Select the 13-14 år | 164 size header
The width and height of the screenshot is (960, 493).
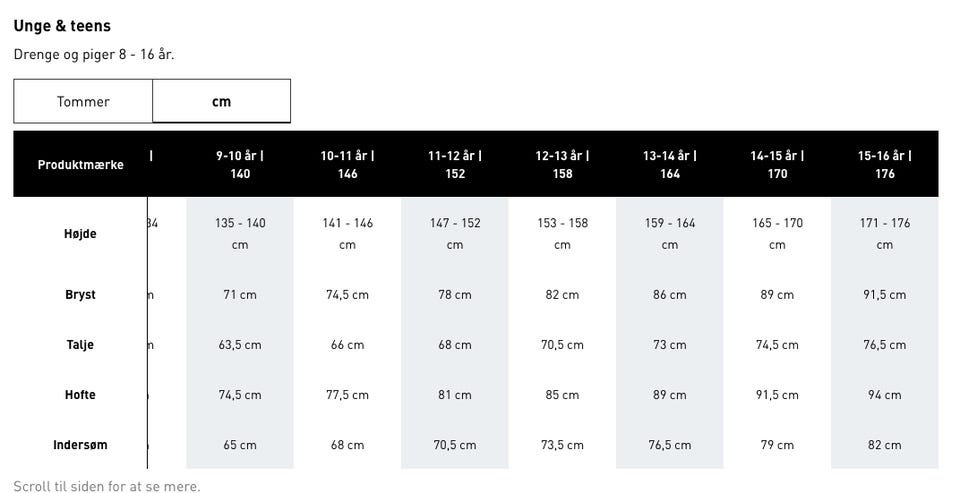[x=670, y=164]
